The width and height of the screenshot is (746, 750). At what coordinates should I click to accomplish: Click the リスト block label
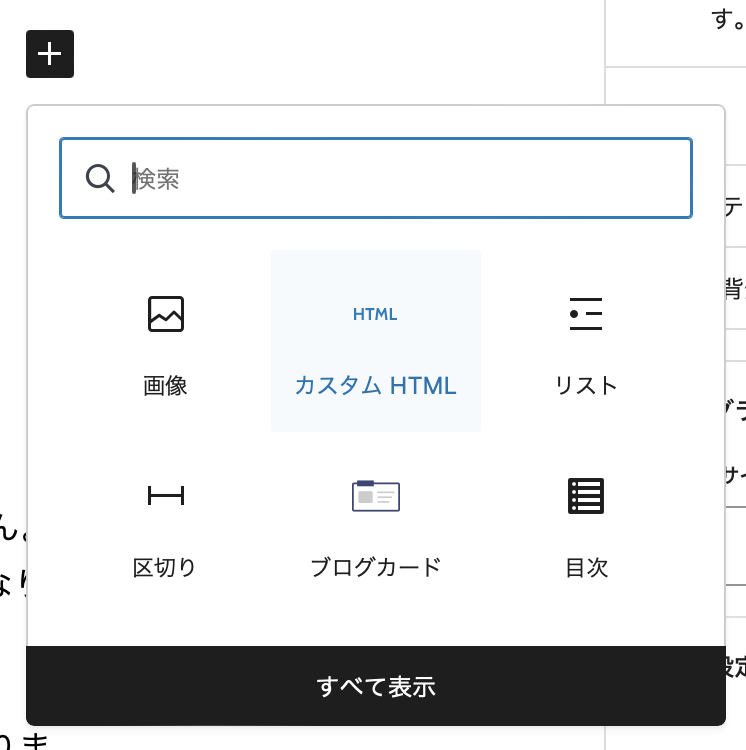tap(585, 386)
